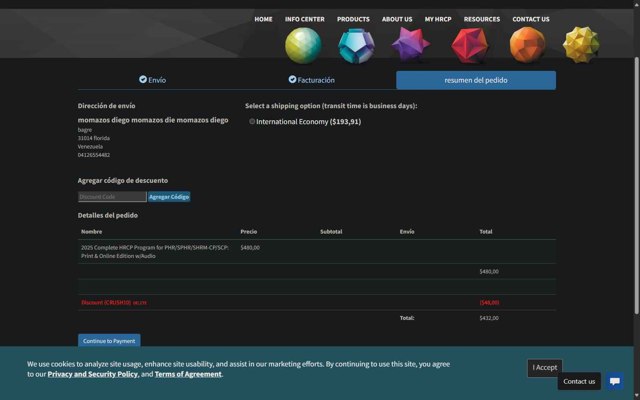
Task: Click the Agregar Código button
Action: pos(169,197)
